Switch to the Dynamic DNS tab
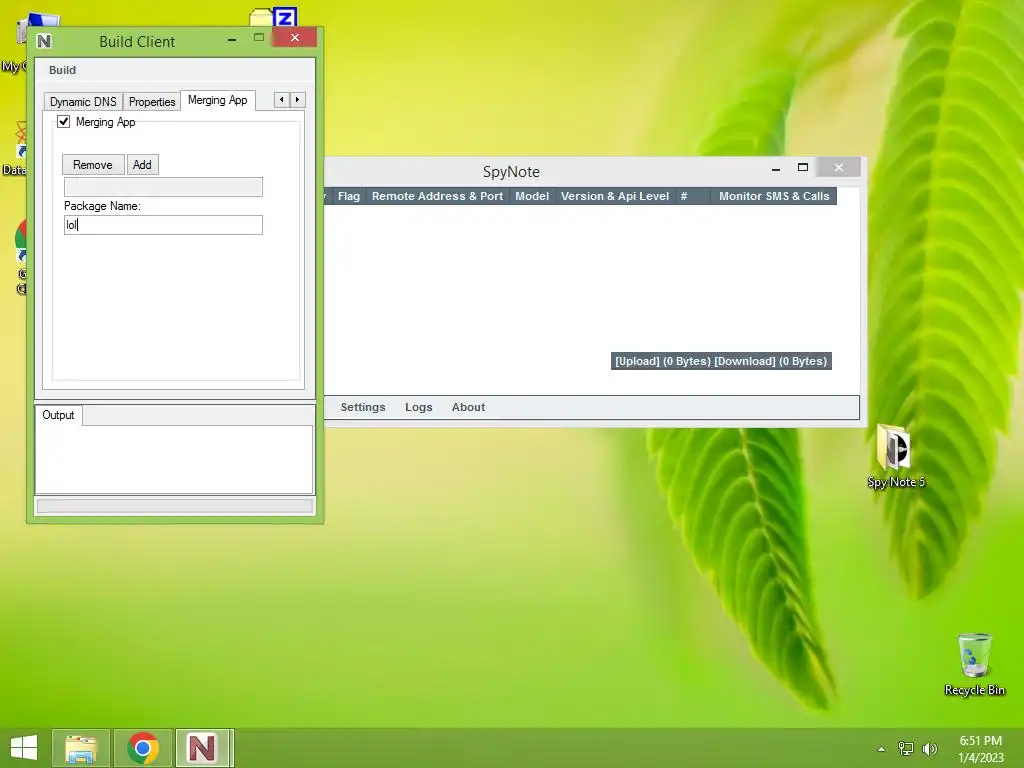Screen dimensions: 1024x768 (83, 102)
